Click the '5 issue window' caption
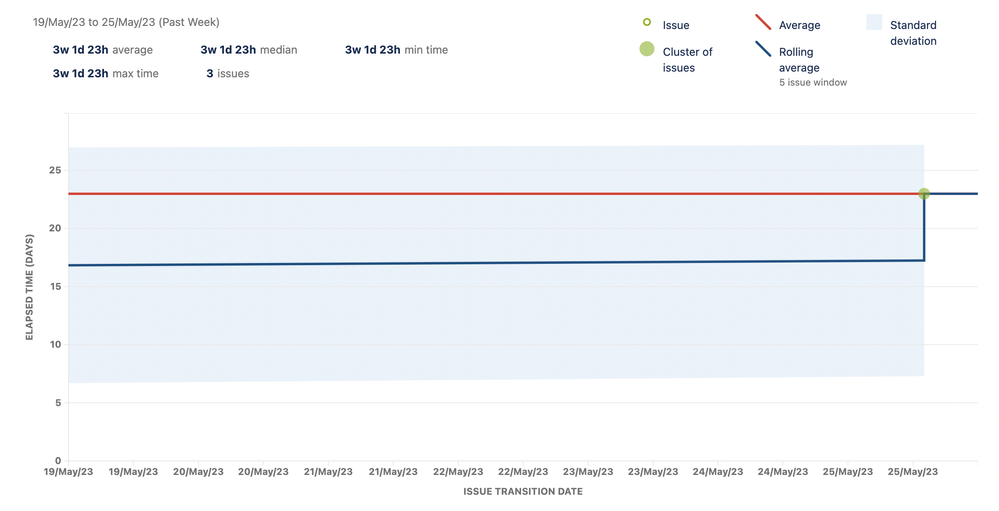Viewport: 999px width, 511px height. [813, 82]
